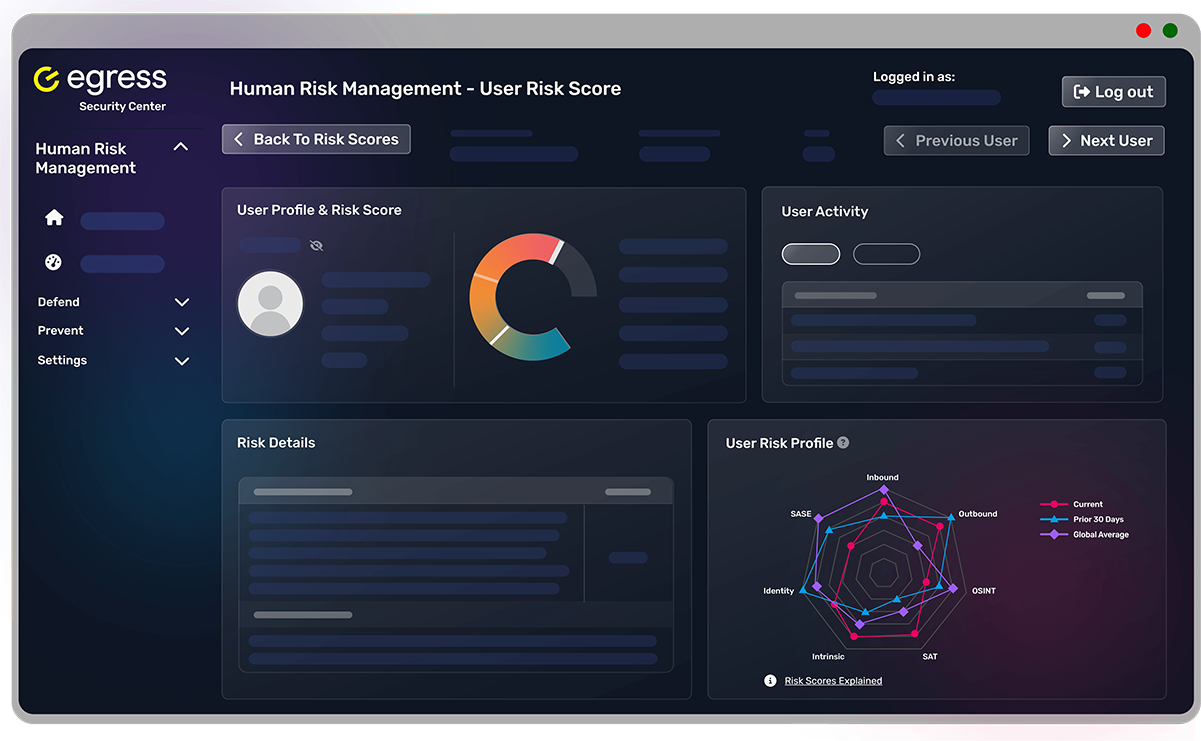Switch to the second User Activity filter pill

click(886, 253)
